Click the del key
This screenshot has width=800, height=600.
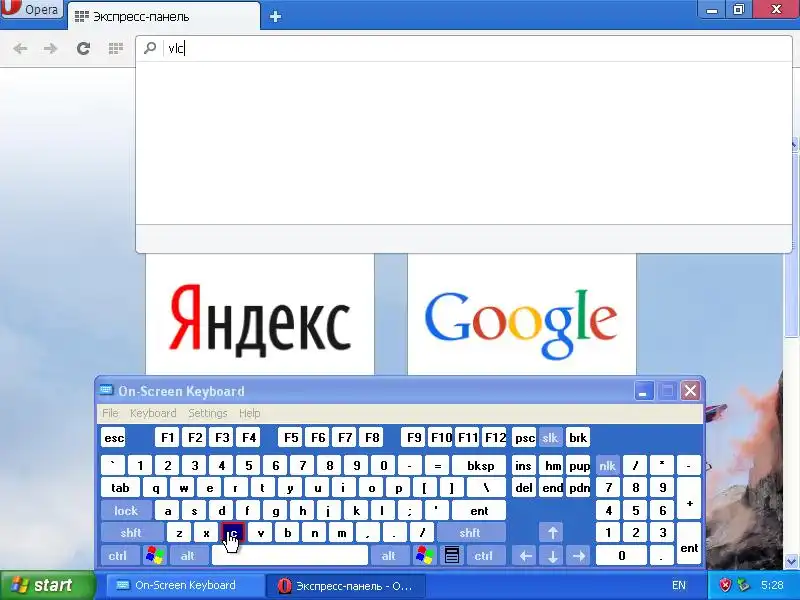coord(524,488)
